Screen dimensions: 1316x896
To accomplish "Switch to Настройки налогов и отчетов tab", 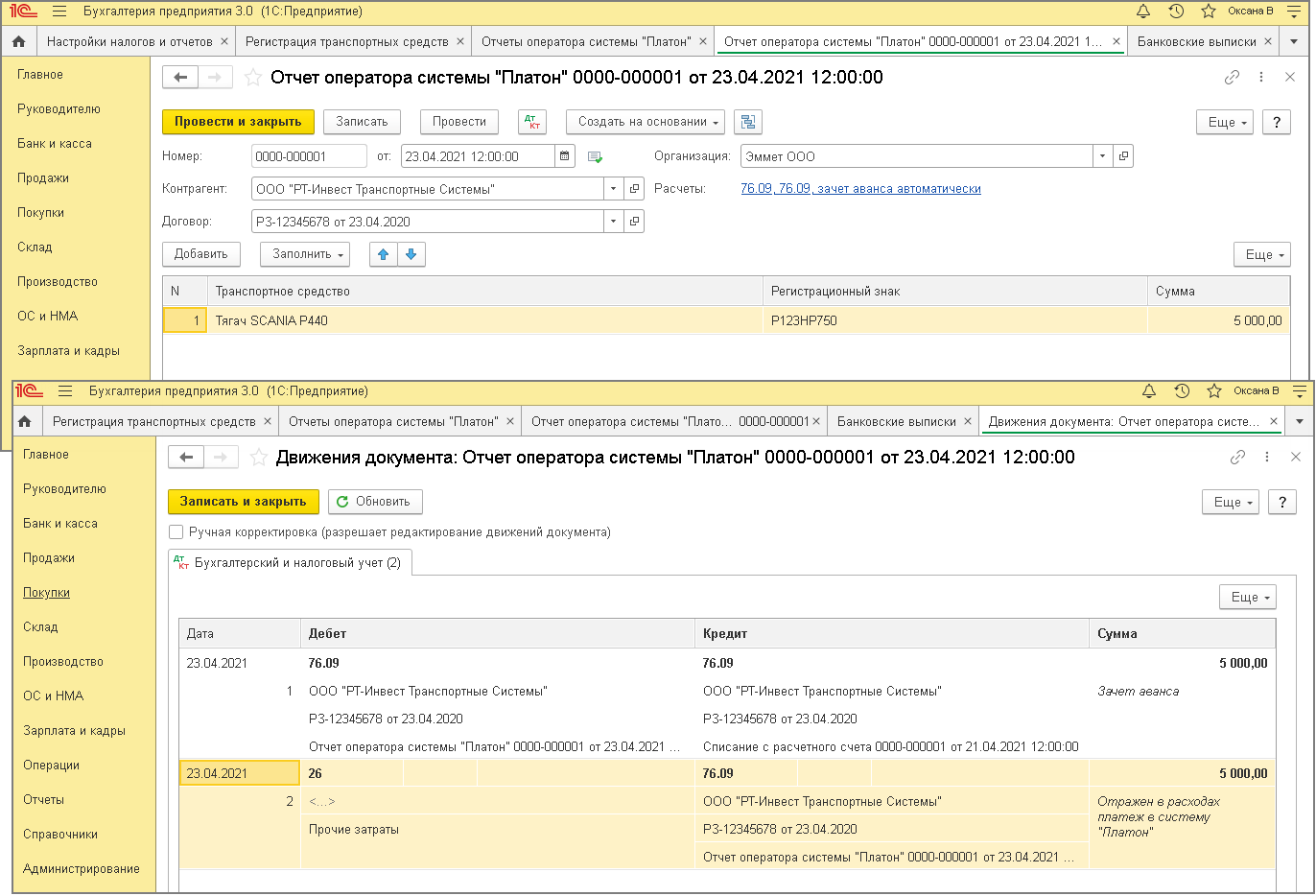I will click(x=129, y=41).
